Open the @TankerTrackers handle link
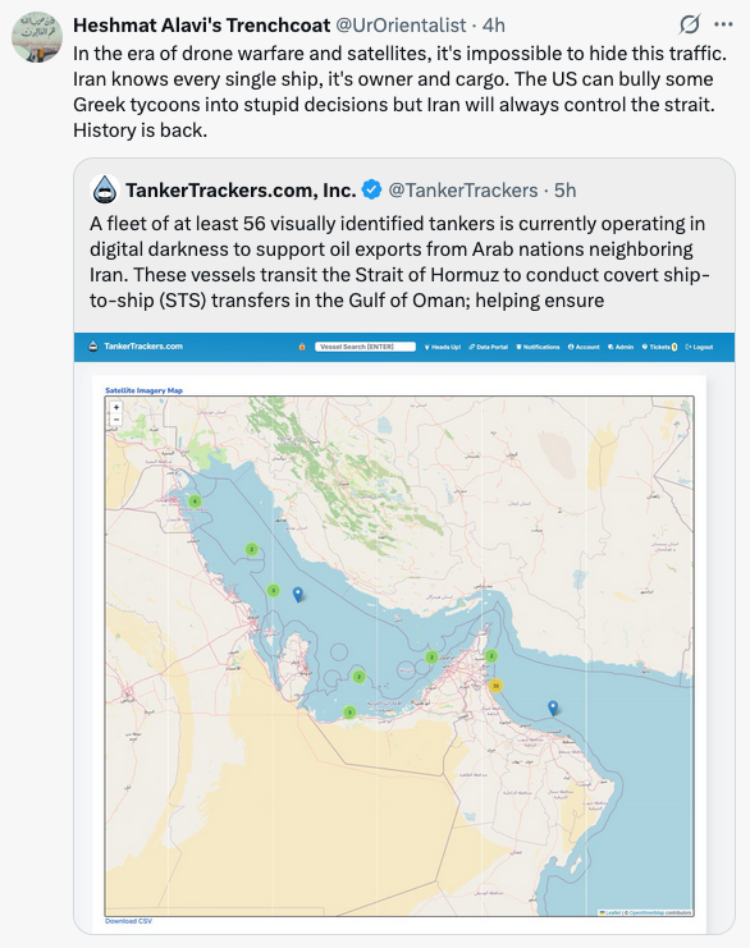The width and height of the screenshot is (750, 948). pos(463,190)
